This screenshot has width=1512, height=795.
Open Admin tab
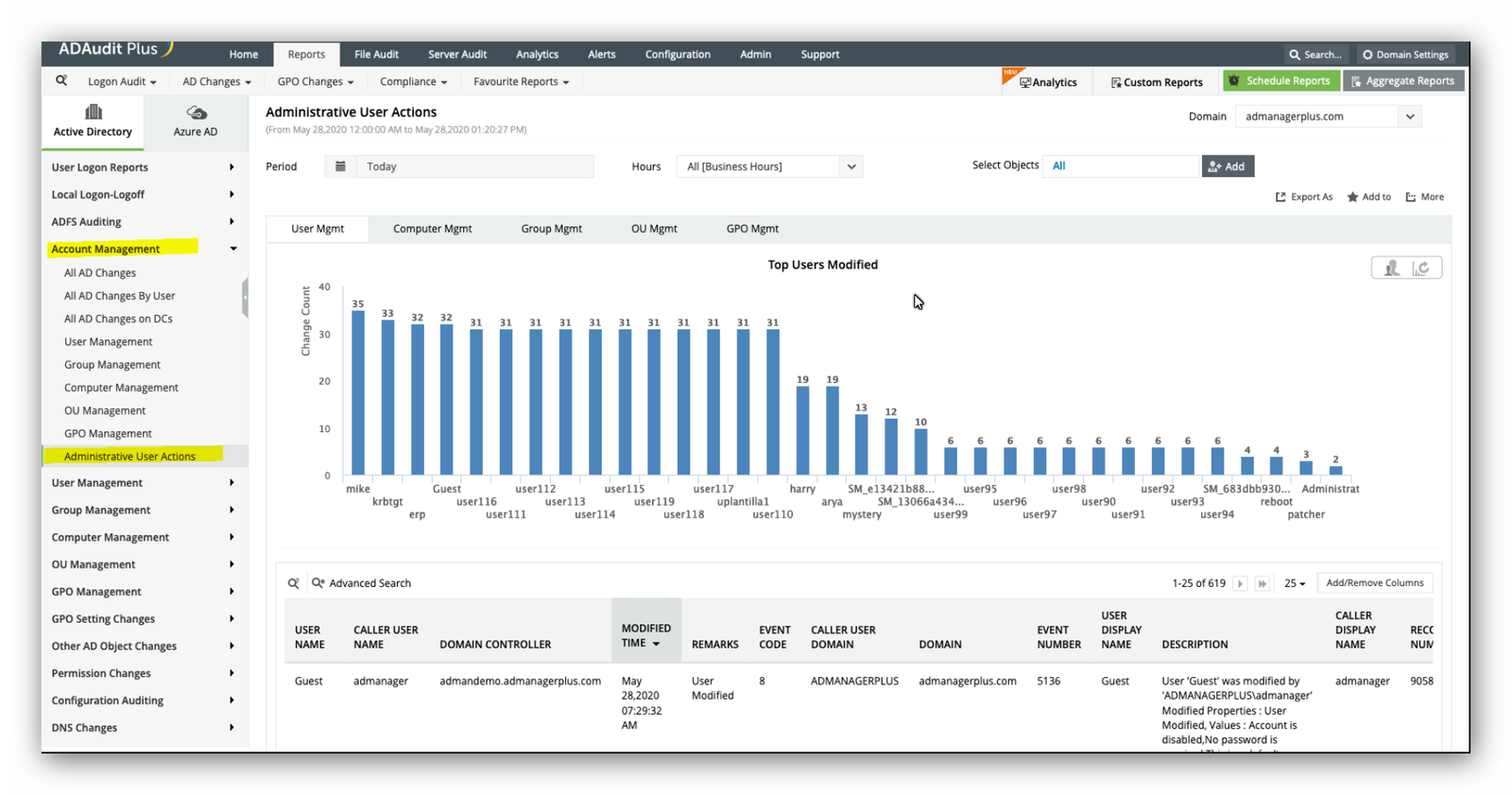pyautogui.click(x=755, y=55)
